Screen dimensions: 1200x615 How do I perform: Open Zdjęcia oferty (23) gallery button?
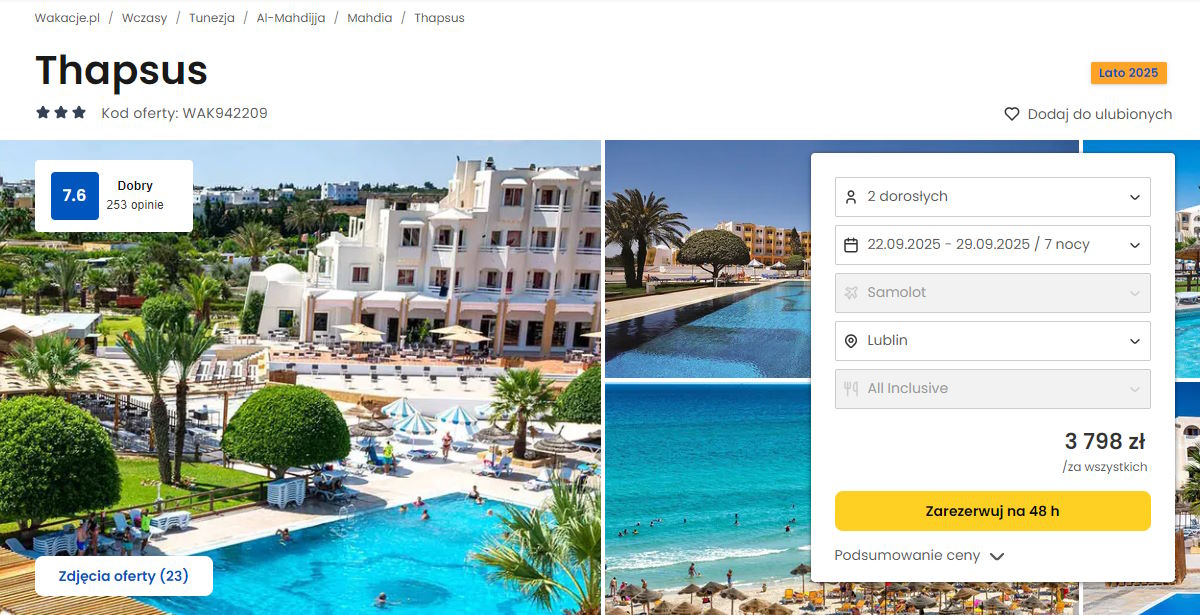pos(123,576)
